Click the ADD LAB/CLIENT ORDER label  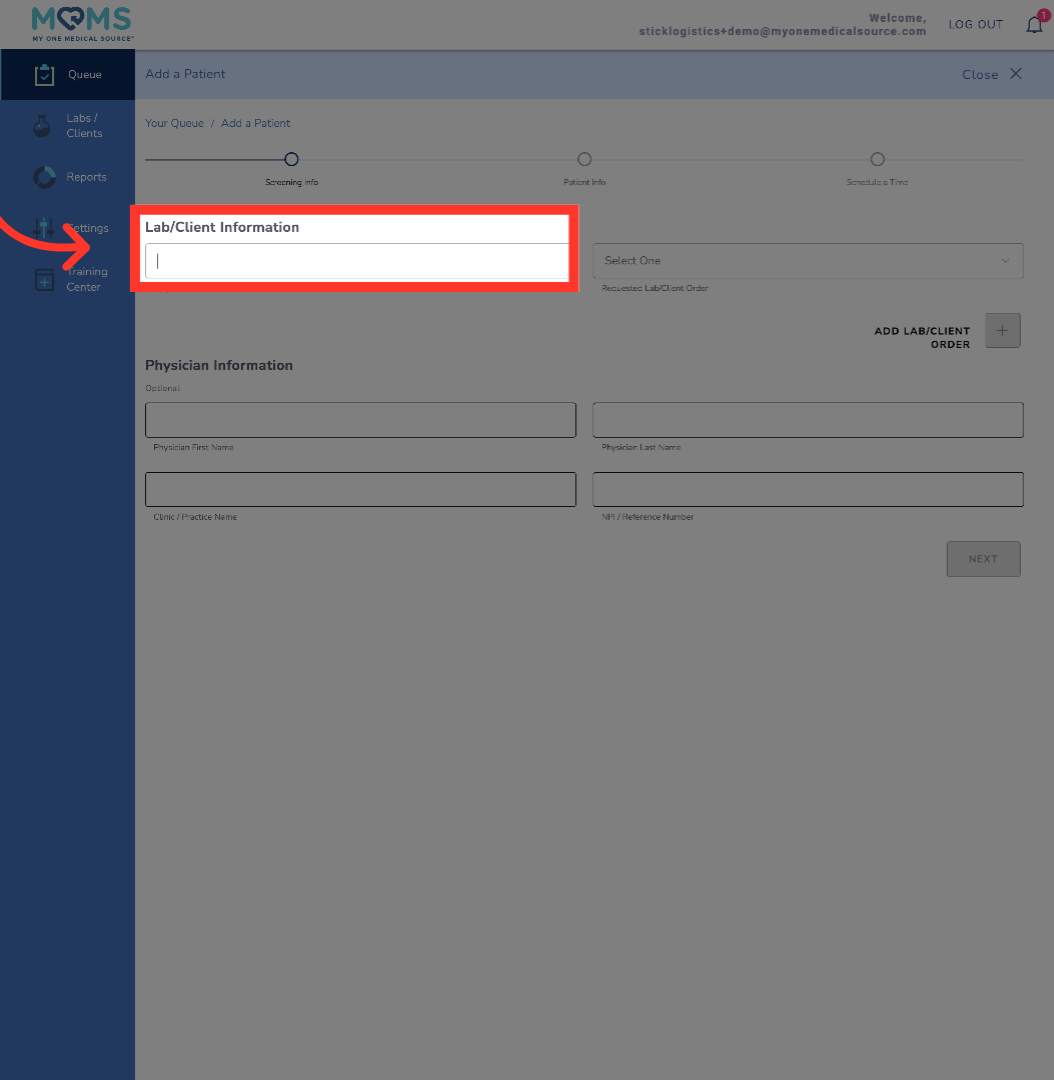click(x=922, y=338)
